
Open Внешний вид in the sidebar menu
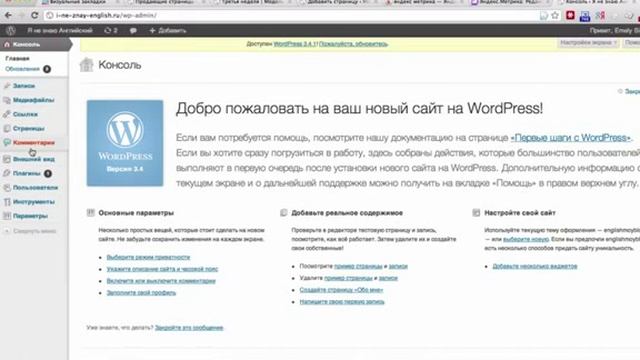point(34,159)
